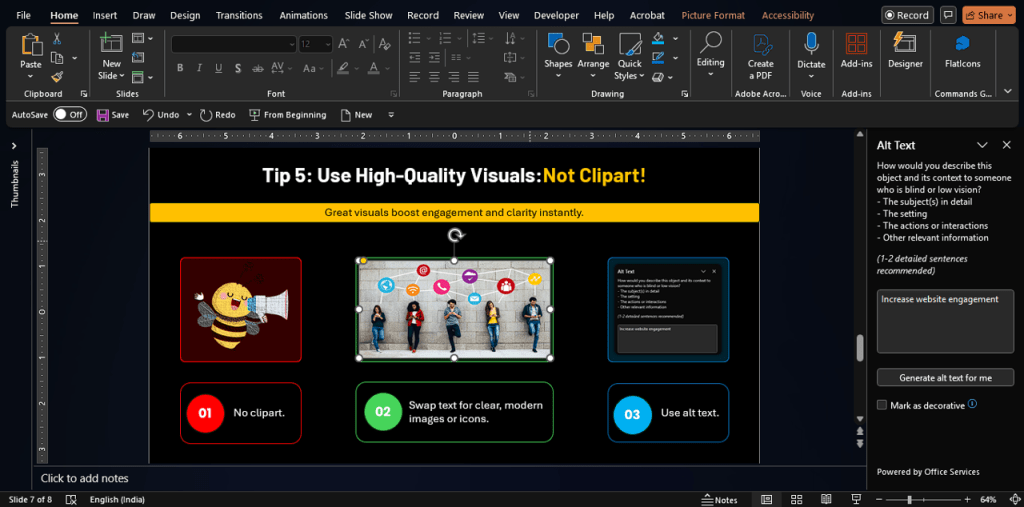Screen dimensions: 1024x507
Task: Open the Alt Text pane options chevron
Action: 982,145
